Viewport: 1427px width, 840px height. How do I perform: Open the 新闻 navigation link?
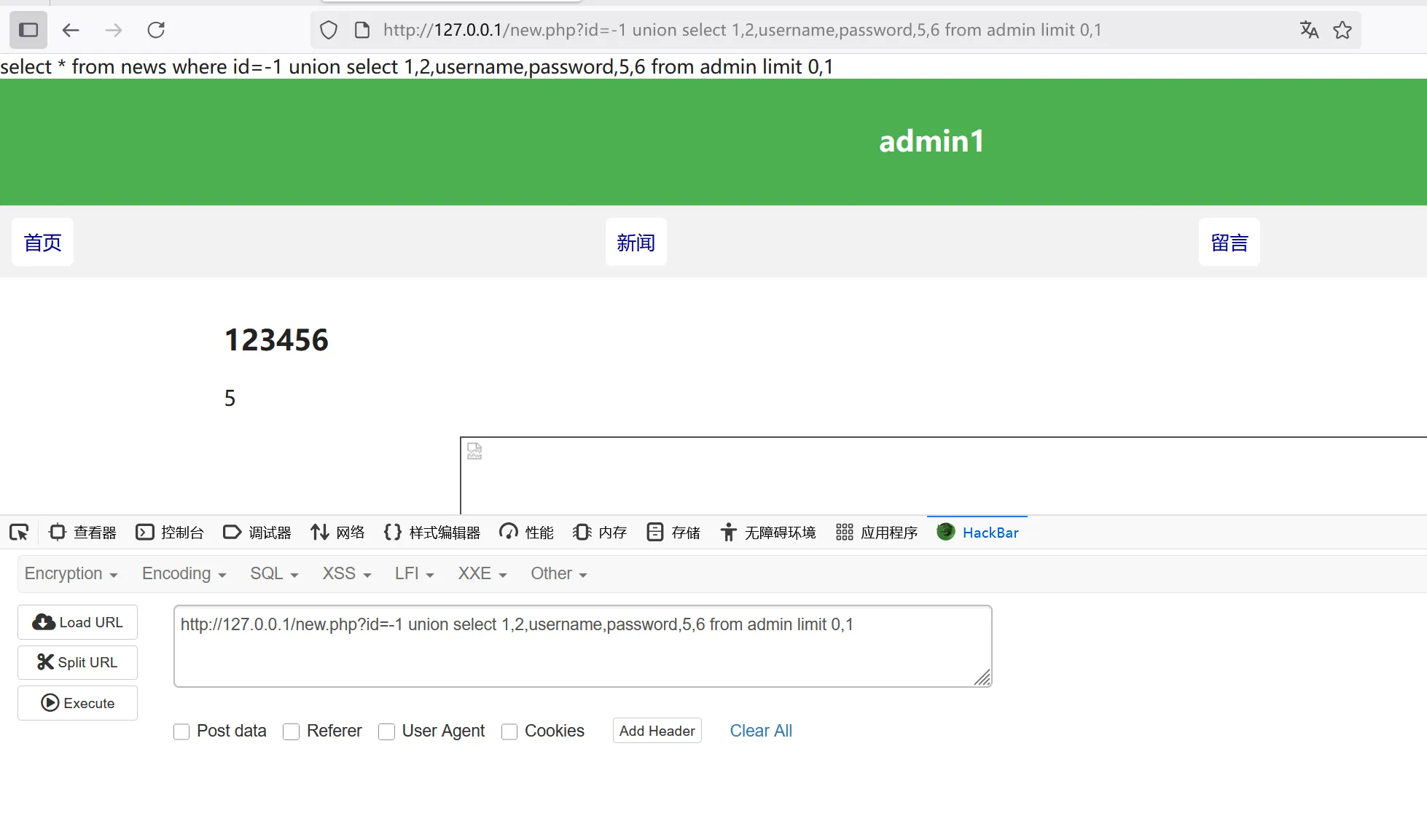(x=636, y=243)
